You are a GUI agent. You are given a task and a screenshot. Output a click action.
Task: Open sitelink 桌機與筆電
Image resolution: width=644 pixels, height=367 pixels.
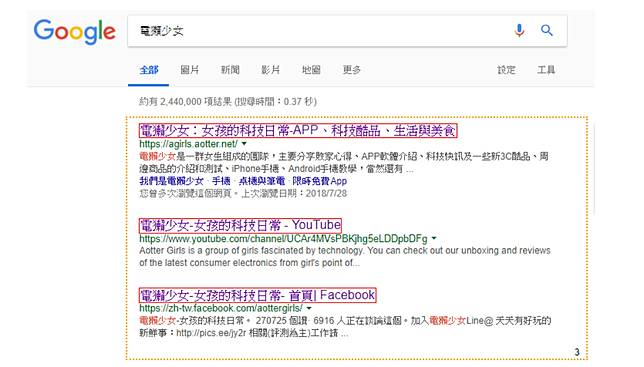pos(262,181)
